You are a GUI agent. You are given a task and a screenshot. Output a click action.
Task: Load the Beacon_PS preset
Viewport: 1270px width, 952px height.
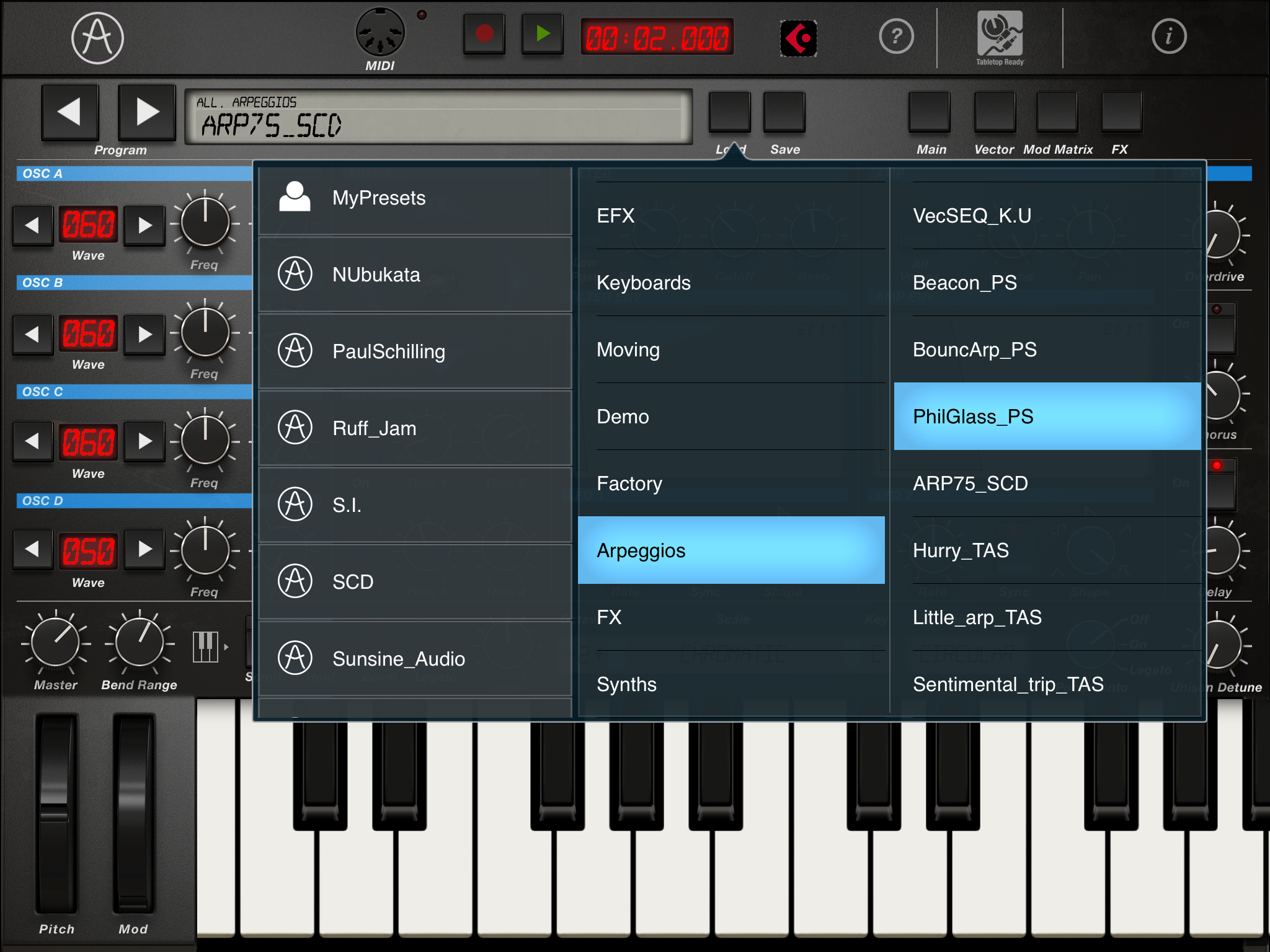point(1048,283)
